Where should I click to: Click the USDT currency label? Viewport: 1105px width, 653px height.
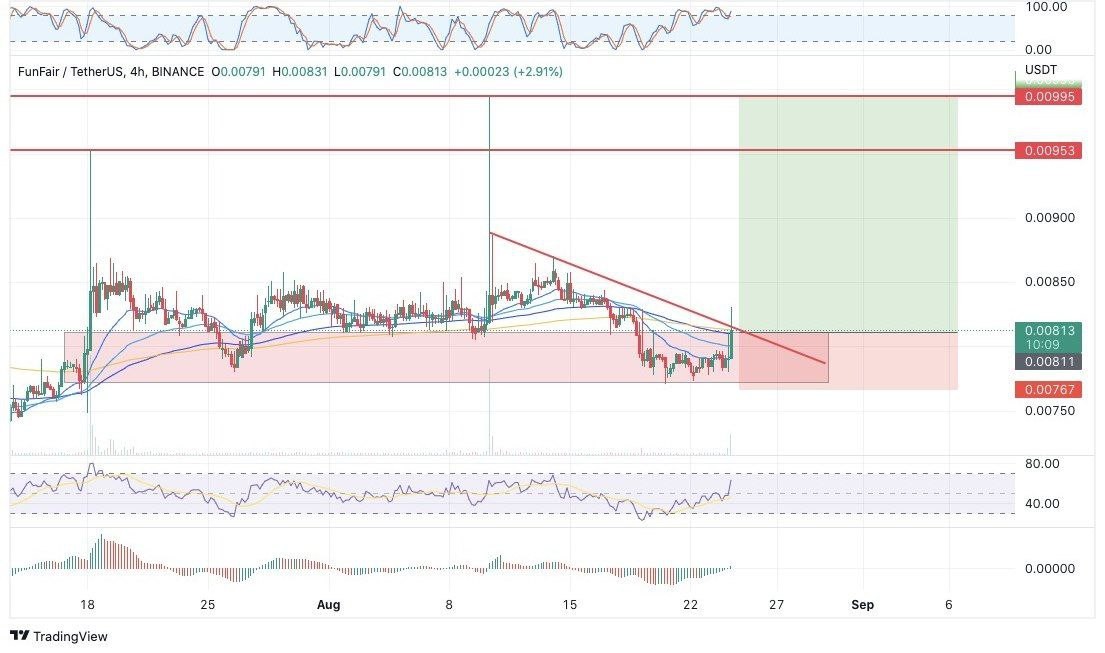[1040, 70]
